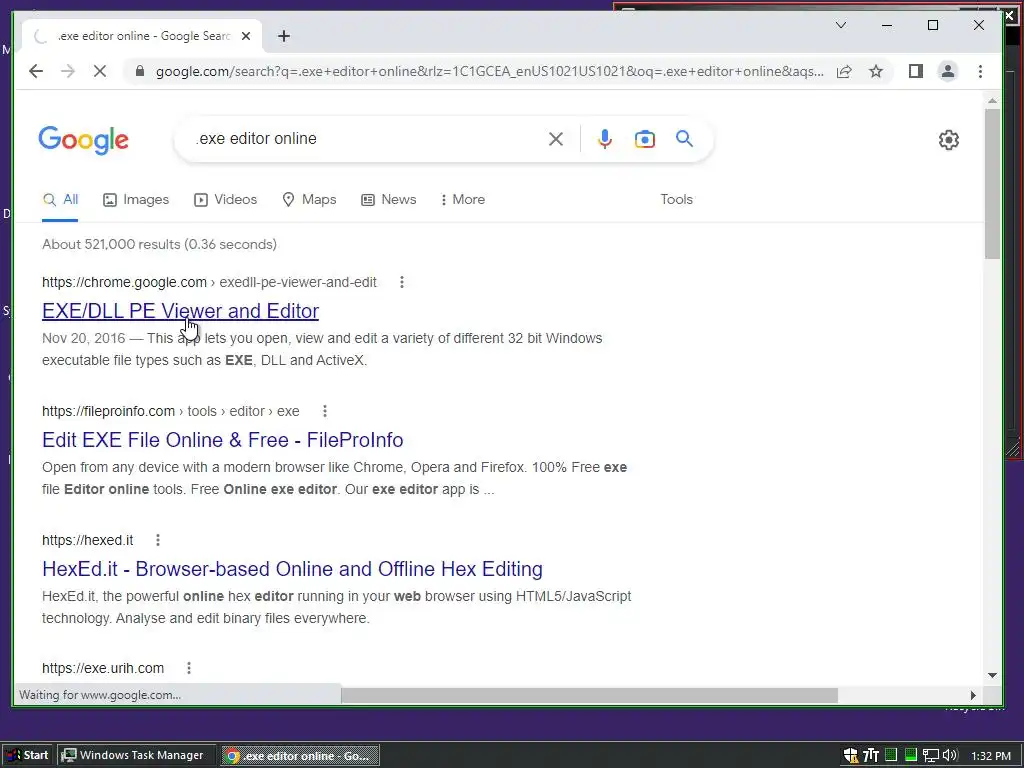The width and height of the screenshot is (1024, 768).
Task: Clear the search box with the X icon
Action: [x=556, y=139]
